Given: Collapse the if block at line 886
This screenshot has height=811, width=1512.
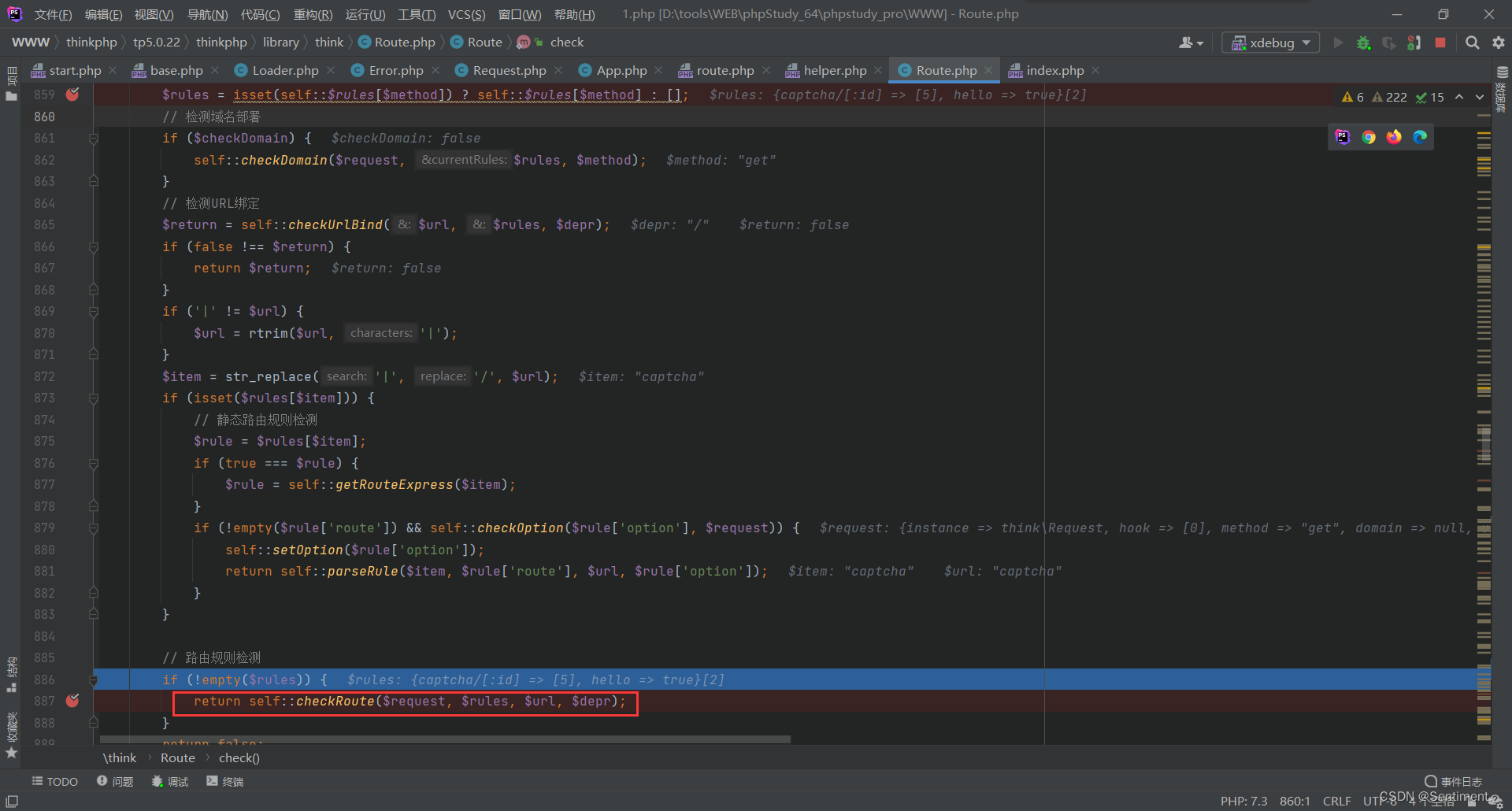Looking at the screenshot, I should pyautogui.click(x=94, y=680).
